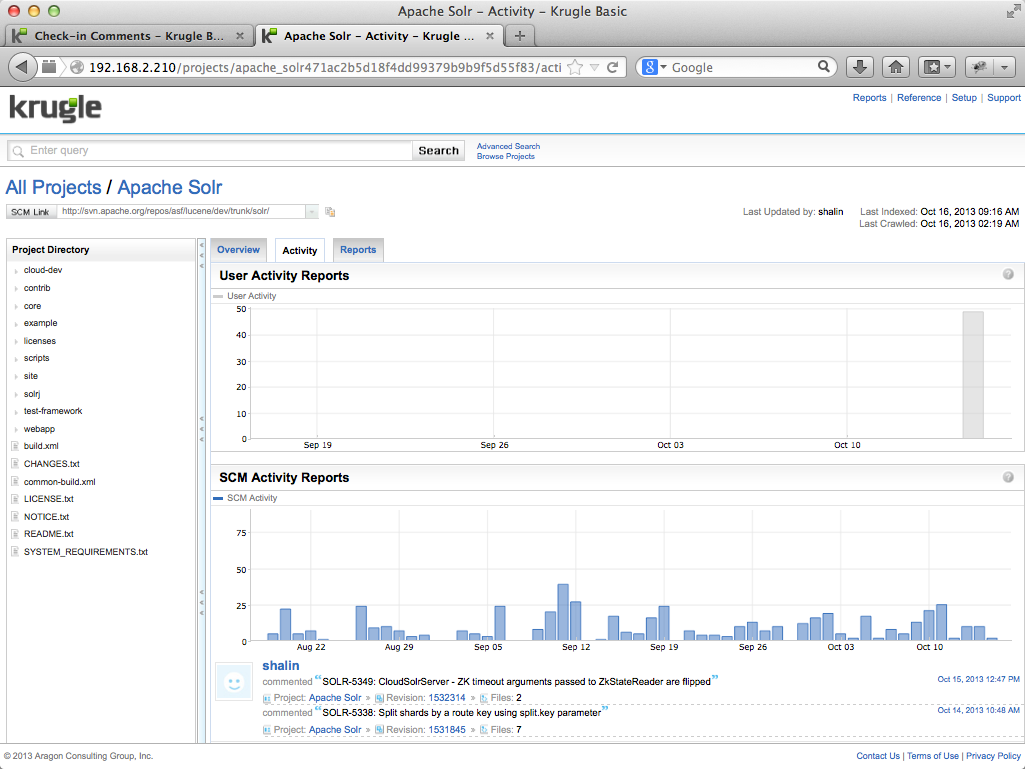Viewport: 1025px width, 769px height.
Task: Open the Support link
Action: [1004, 97]
